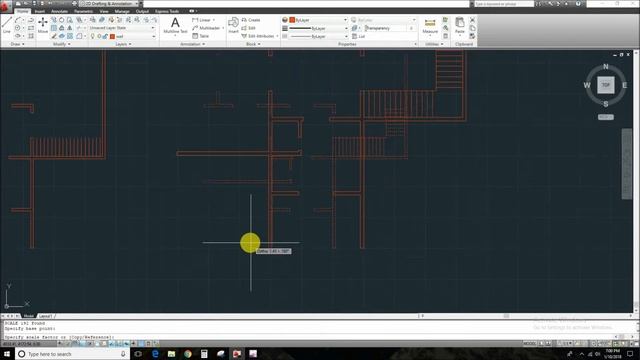Image resolution: width=640 pixels, height=360 pixels.
Task: Switch to the Layout1 tab
Action: pos(45,316)
